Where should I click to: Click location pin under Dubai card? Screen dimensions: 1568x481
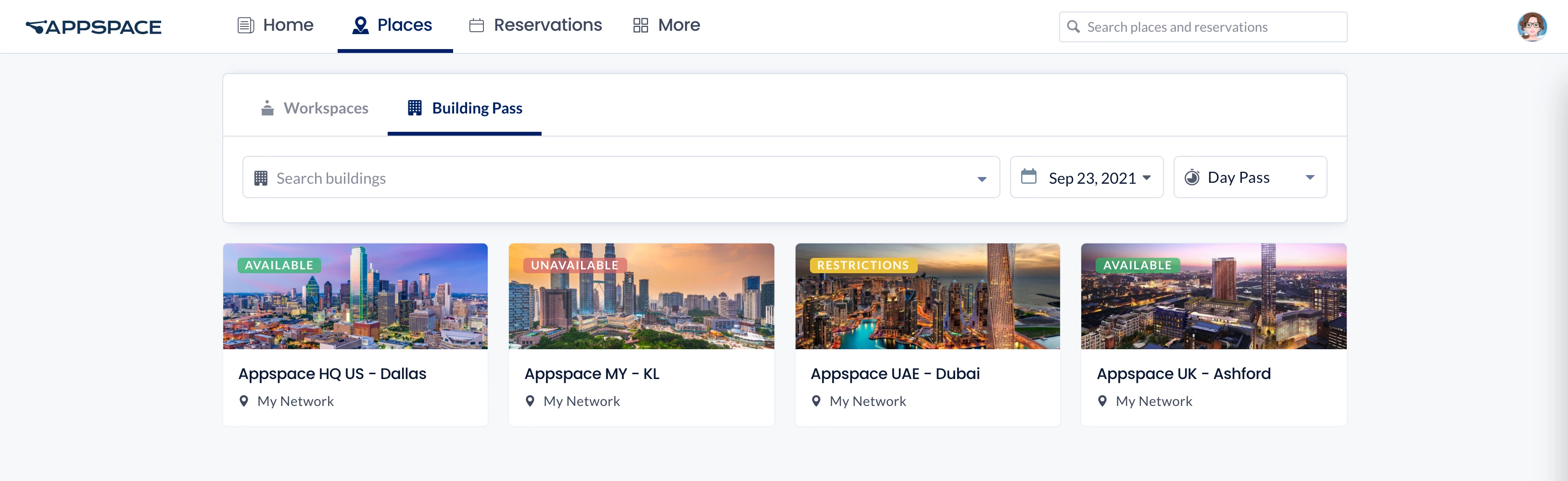click(x=816, y=401)
